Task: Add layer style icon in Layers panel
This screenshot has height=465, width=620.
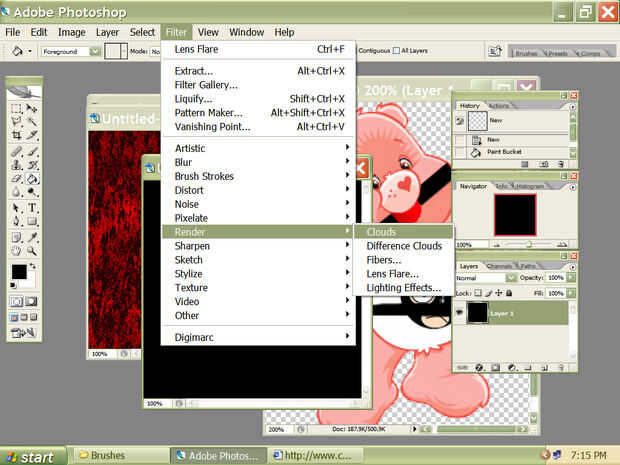Action: pos(479,368)
